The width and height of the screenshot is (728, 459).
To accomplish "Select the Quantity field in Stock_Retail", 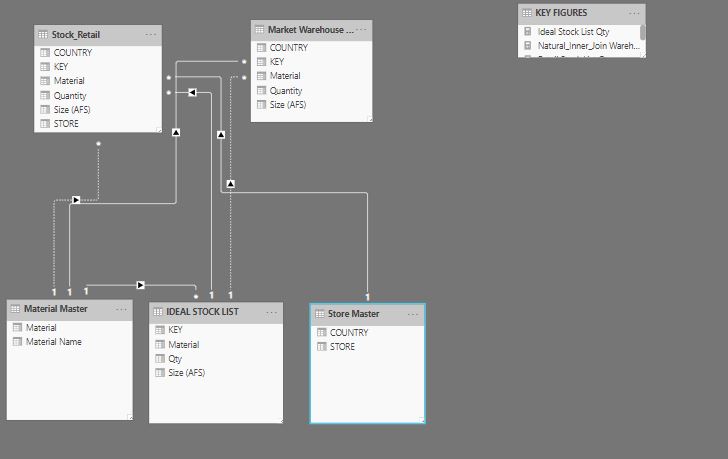I will click(98, 96).
